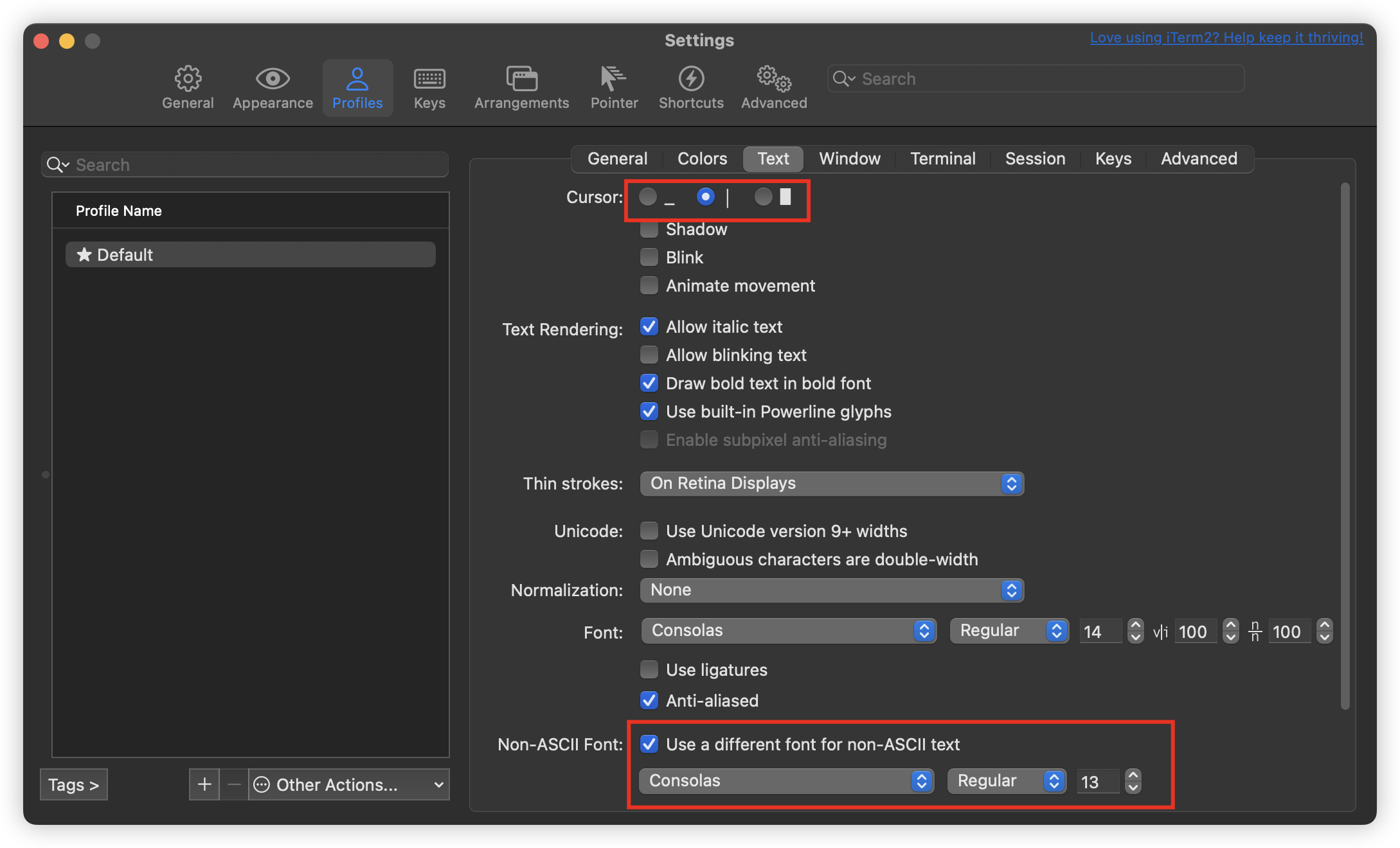This screenshot has width=1400, height=848.
Task: Open the Love using iTerm2 link
Action: pyautogui.click(x=1226, y=38)
